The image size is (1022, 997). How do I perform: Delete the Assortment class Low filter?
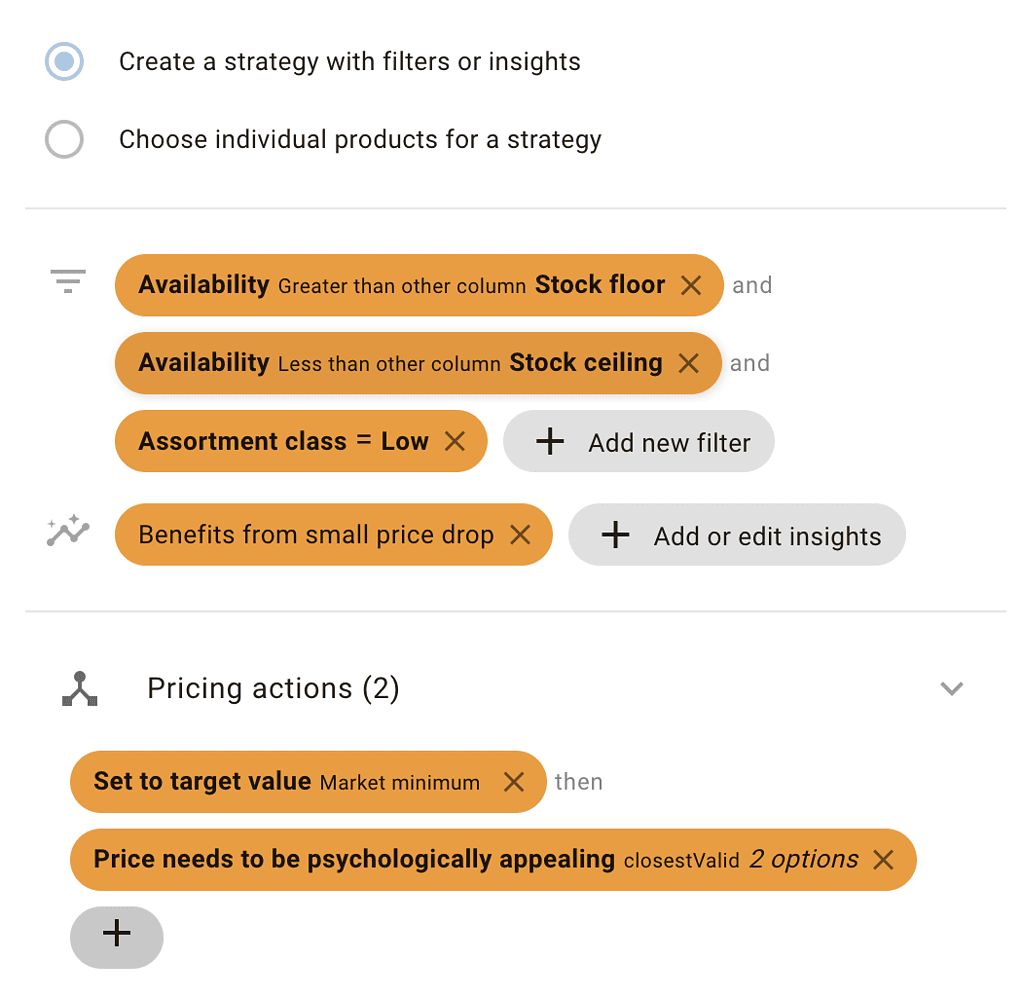tap(455, 441)
